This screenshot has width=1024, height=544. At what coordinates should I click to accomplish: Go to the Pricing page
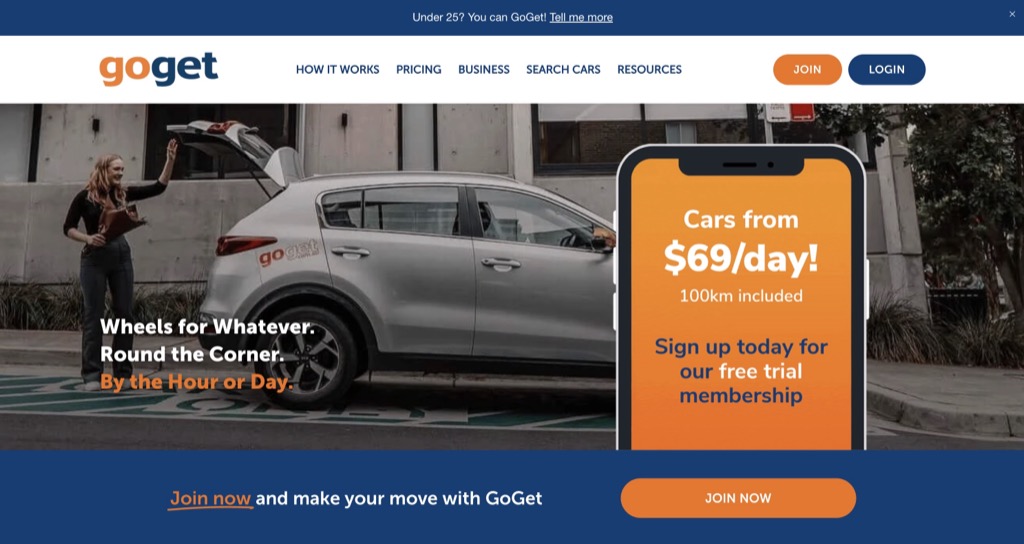click(x=419, y=69)
